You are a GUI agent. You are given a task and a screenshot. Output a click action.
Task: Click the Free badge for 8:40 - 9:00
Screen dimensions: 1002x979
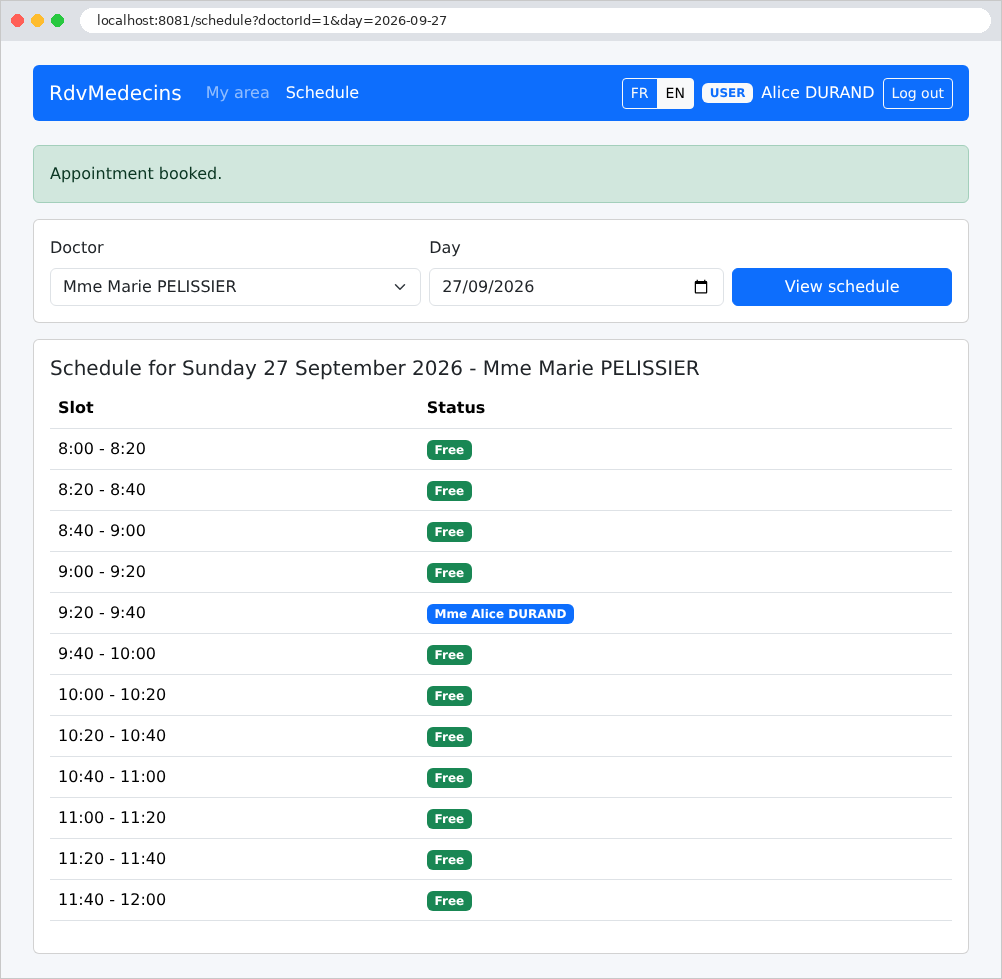pos(449,532)
